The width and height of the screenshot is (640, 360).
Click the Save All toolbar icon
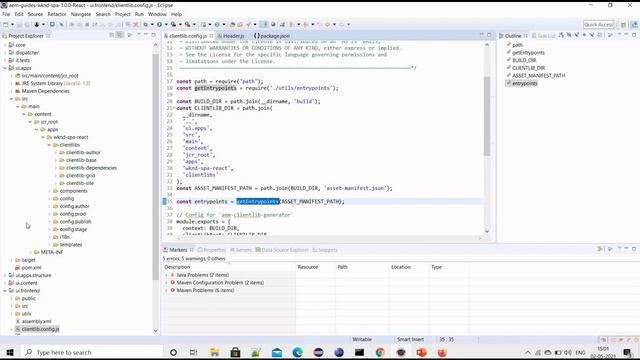pyautogui.click(x=27, y=24)
